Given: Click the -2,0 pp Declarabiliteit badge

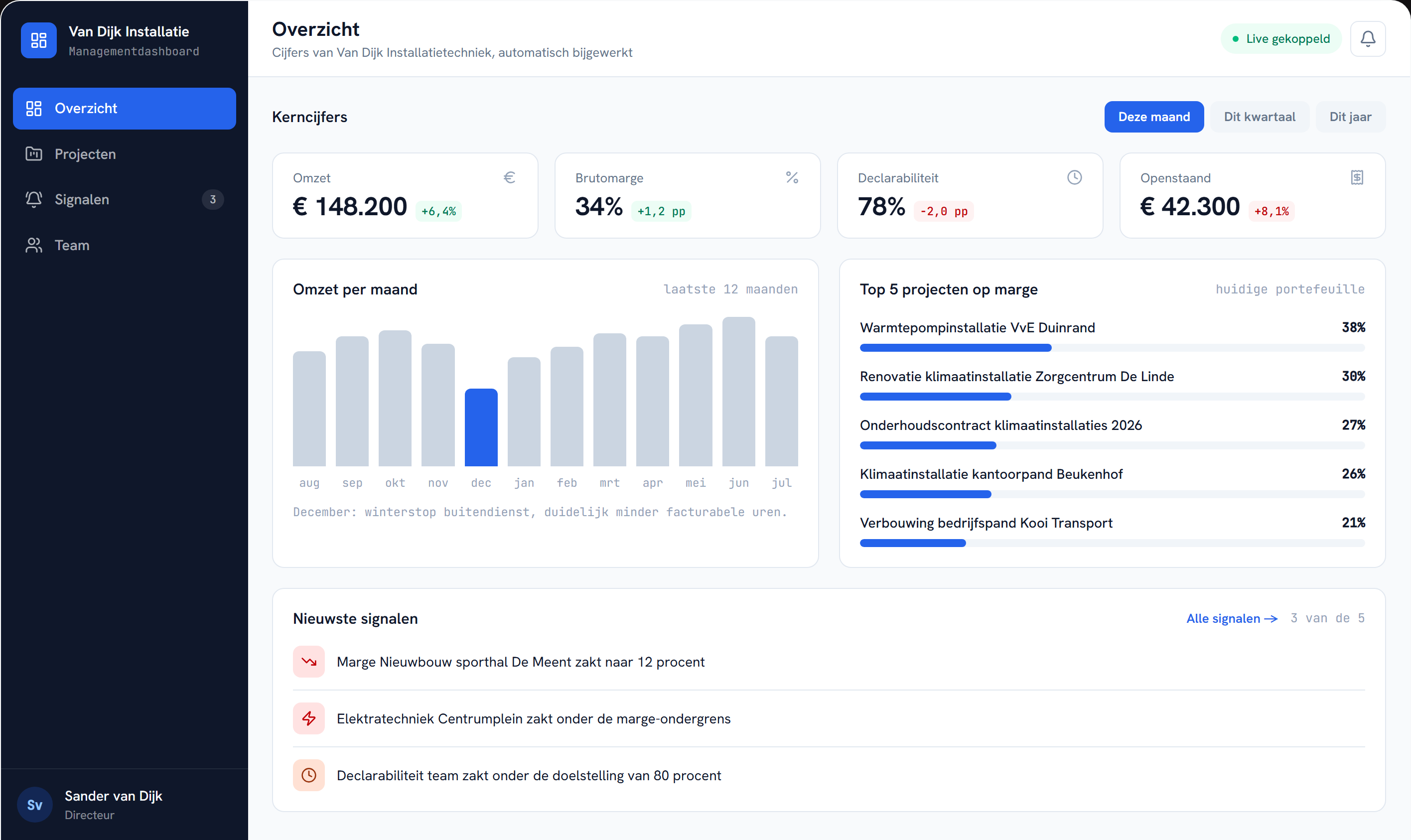Looking at the screenshot, I should coord(944,211).
